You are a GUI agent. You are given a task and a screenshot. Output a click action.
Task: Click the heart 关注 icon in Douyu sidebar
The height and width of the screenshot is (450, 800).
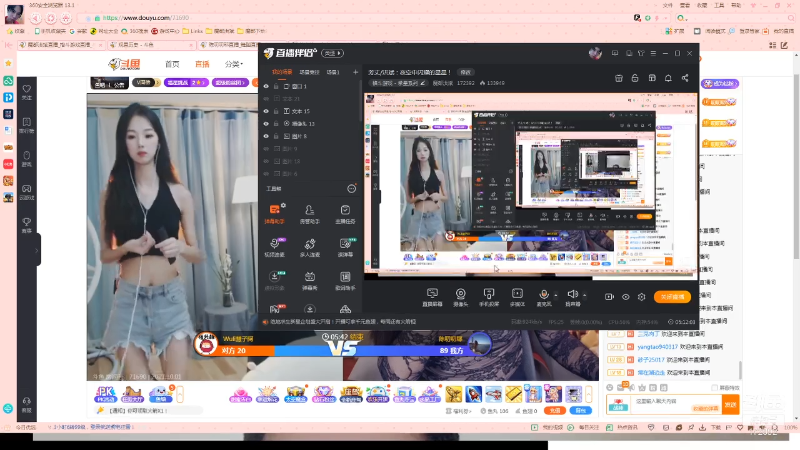pos(27,91)
